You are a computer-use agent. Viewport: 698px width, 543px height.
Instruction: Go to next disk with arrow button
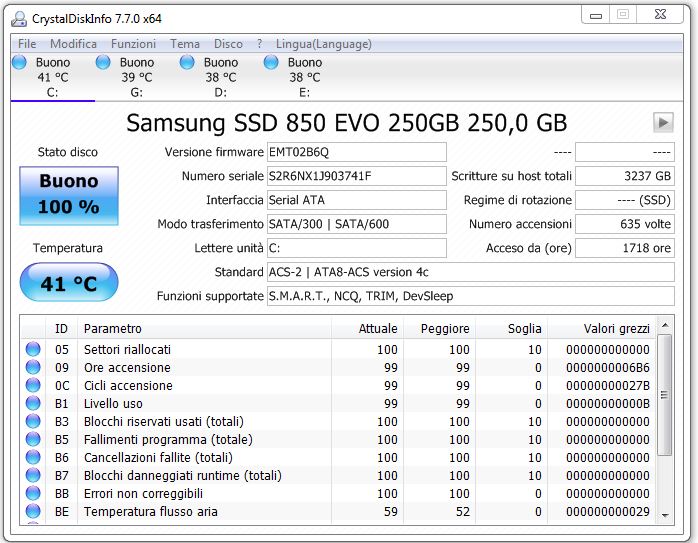click(x=663, y=122)
